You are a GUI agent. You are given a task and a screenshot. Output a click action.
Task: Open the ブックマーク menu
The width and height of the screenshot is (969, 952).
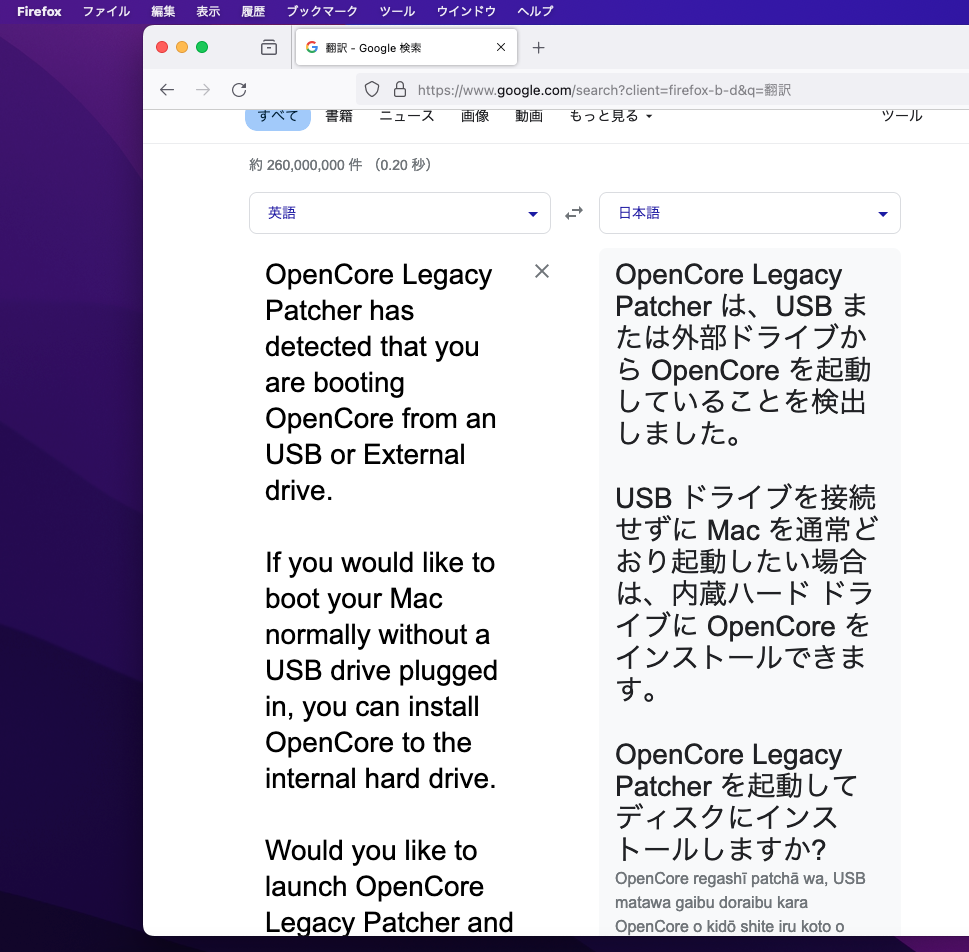pos(322,11)
